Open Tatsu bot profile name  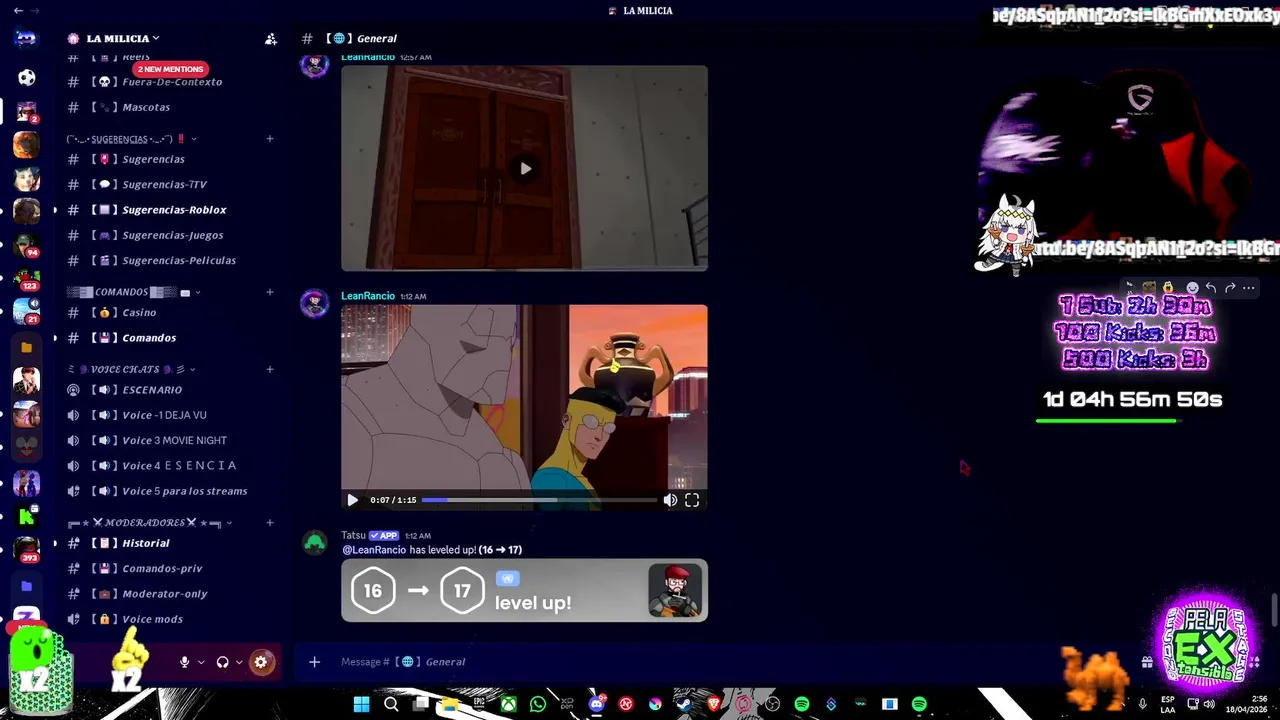tap(353, 536)
